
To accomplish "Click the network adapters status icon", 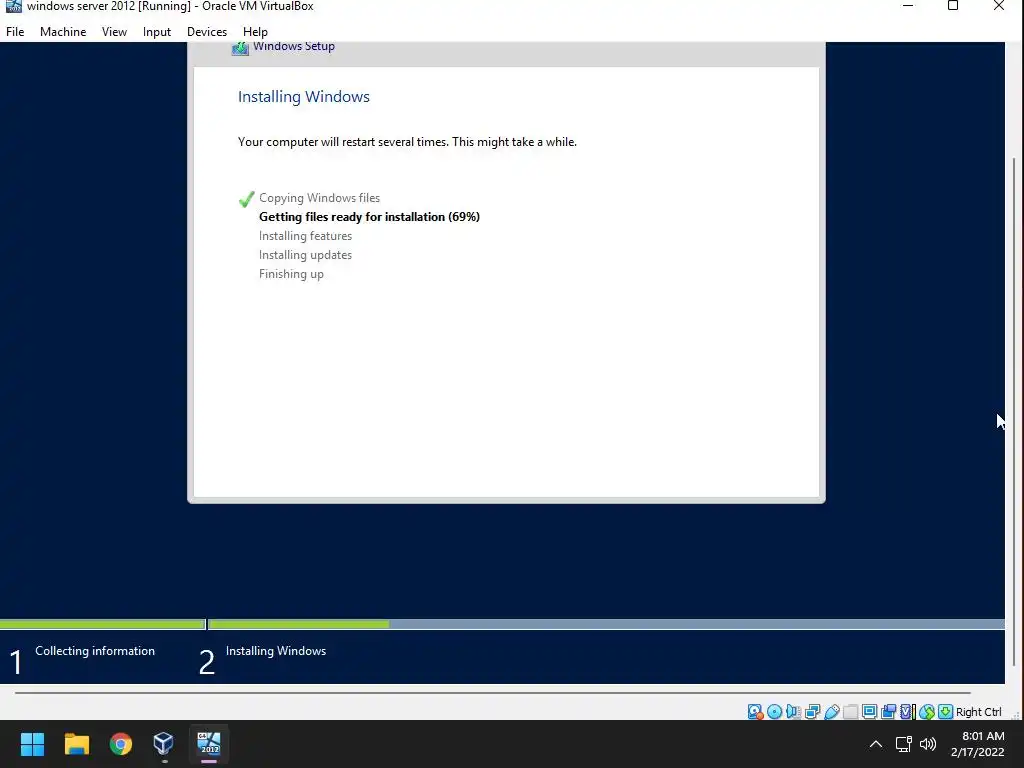I will click(812, 712).
